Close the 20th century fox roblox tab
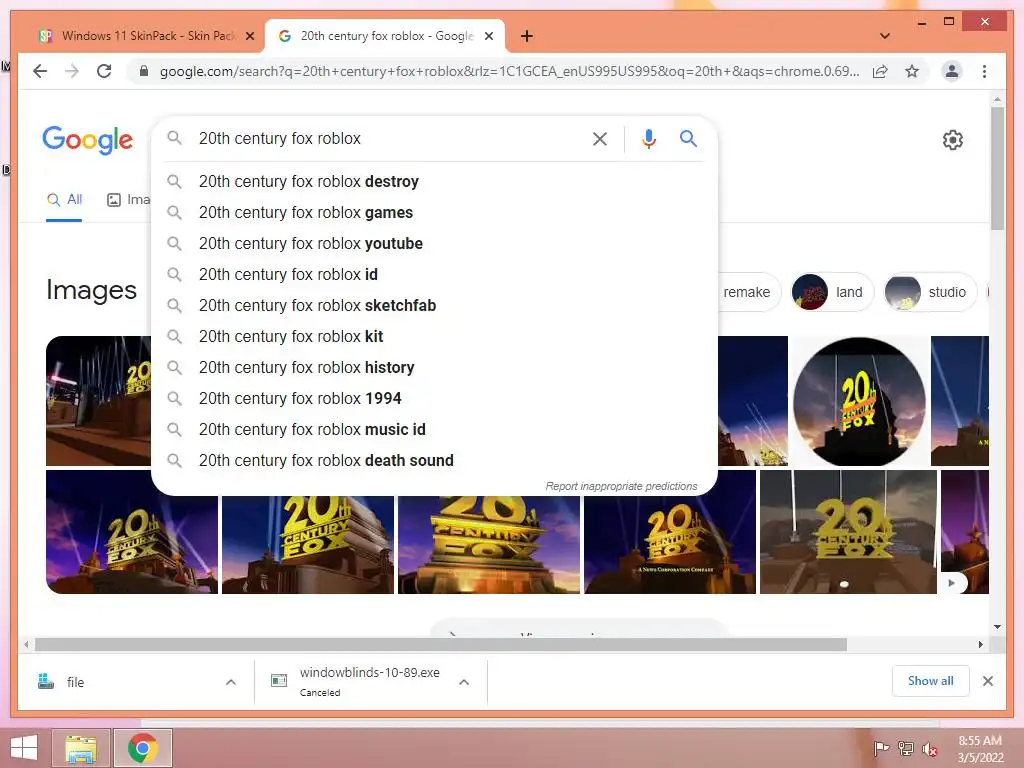 pos(488,36)
